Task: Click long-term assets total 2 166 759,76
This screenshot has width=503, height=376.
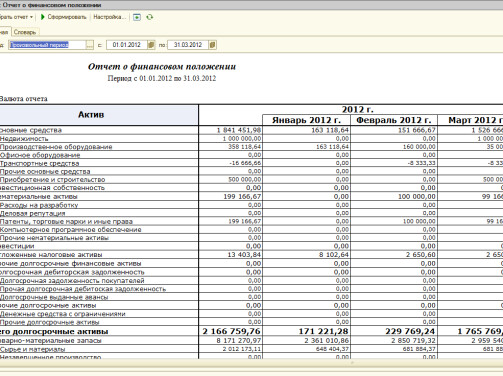Action: [232, 331]
